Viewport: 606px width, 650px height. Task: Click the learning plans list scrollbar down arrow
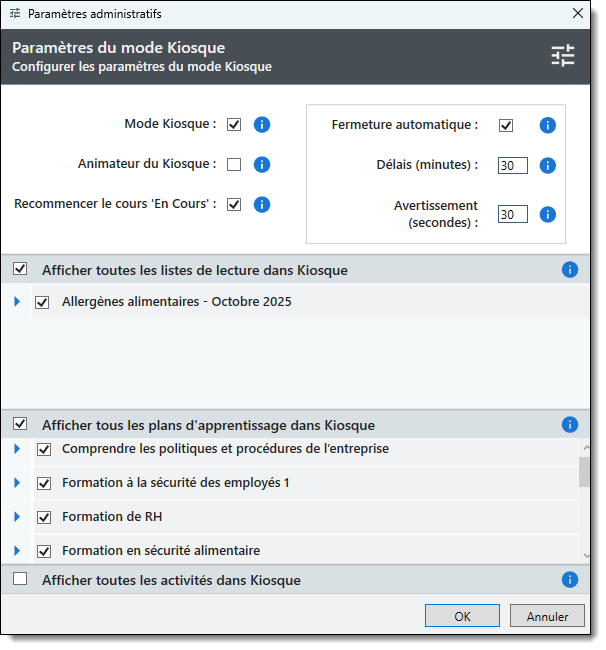[587, 555]
